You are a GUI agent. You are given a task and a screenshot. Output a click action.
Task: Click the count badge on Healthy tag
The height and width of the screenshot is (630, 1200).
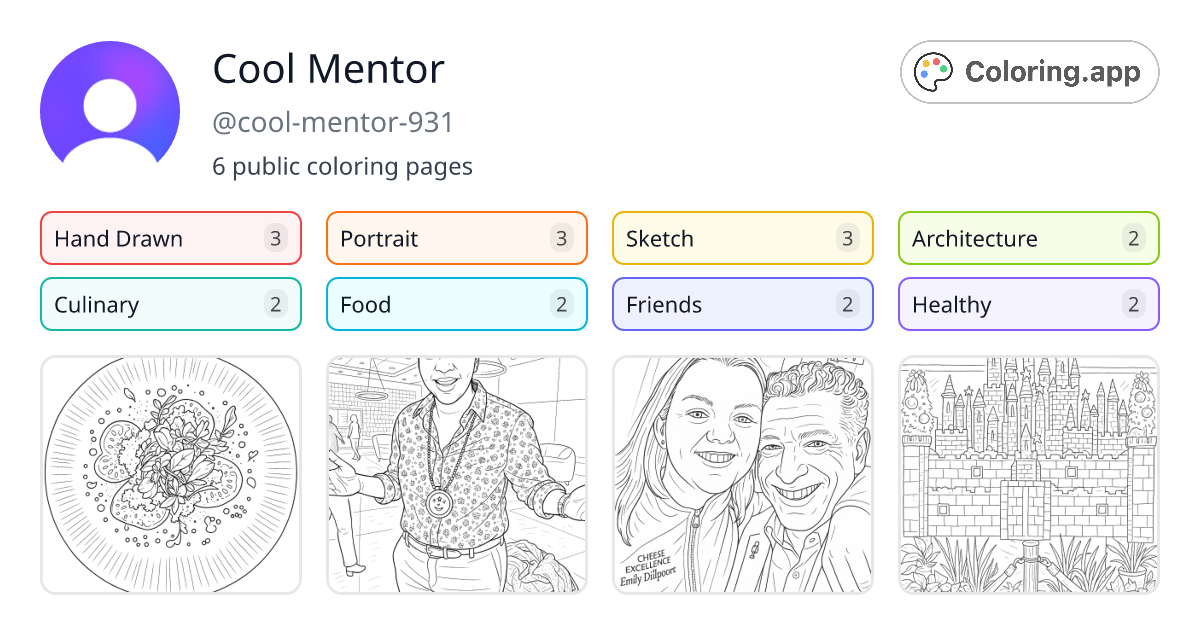pos(1132,304)
